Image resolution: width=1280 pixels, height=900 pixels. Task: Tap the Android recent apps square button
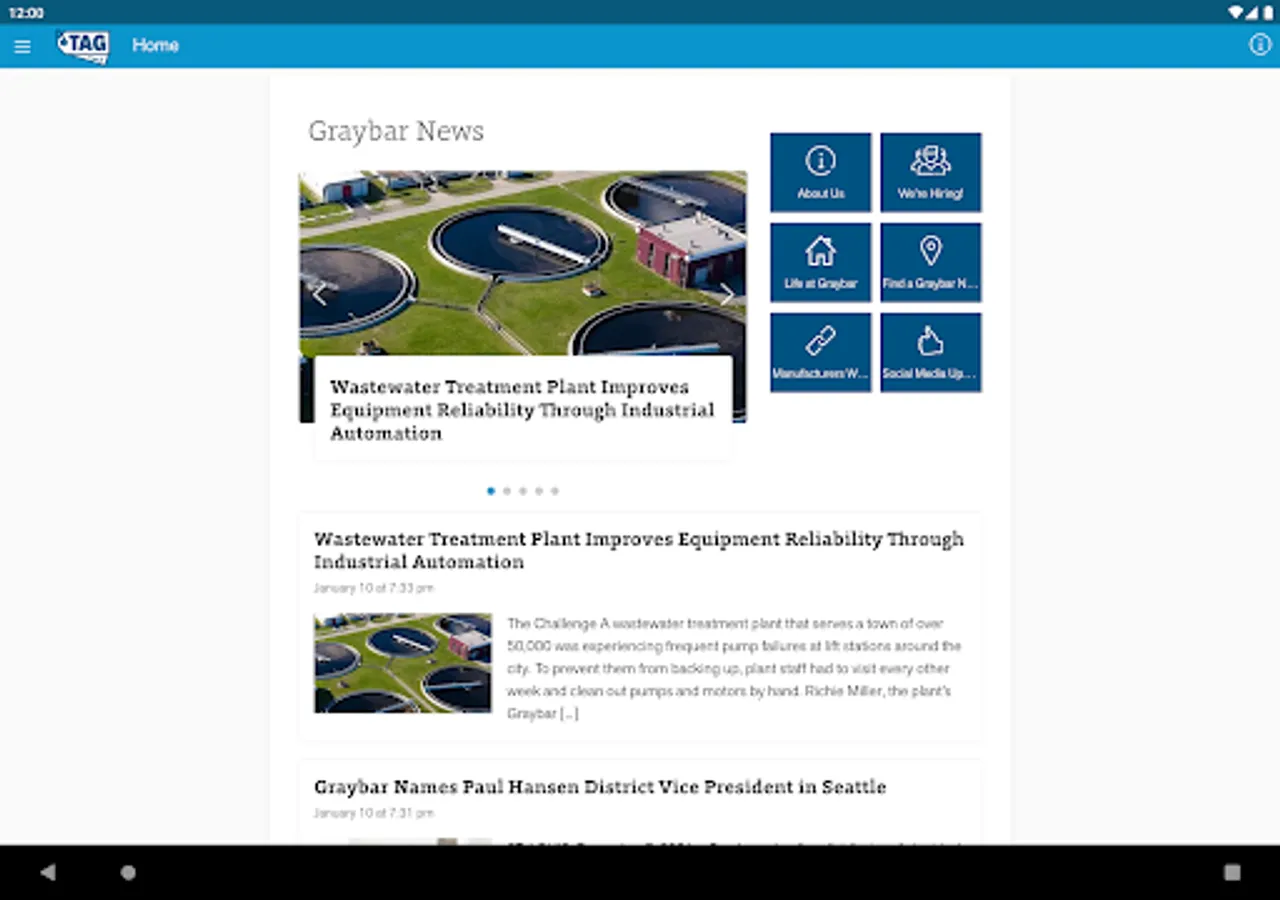click(x=1232, y=872)
